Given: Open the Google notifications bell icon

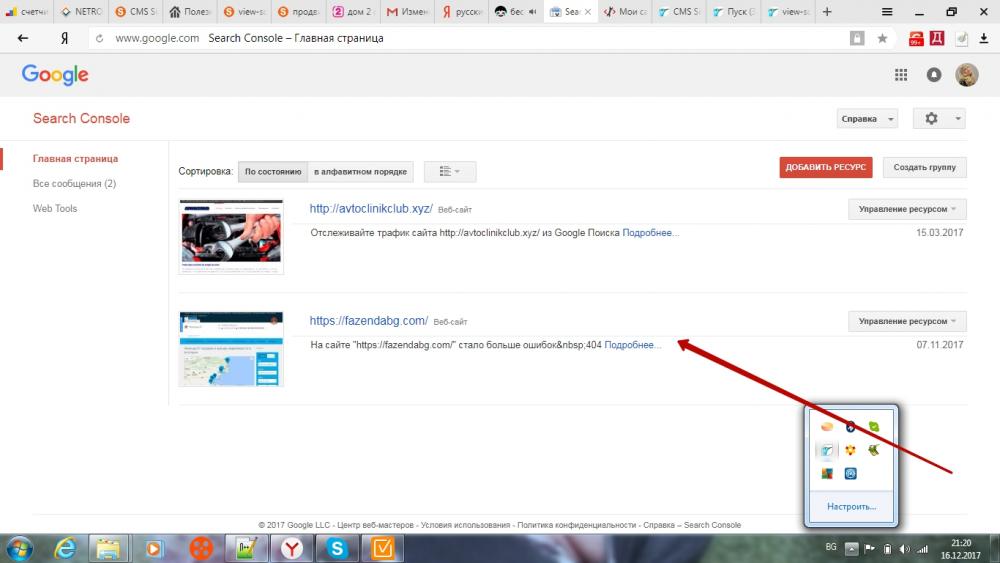Looking at the screenshot, I should pos(934,75).
